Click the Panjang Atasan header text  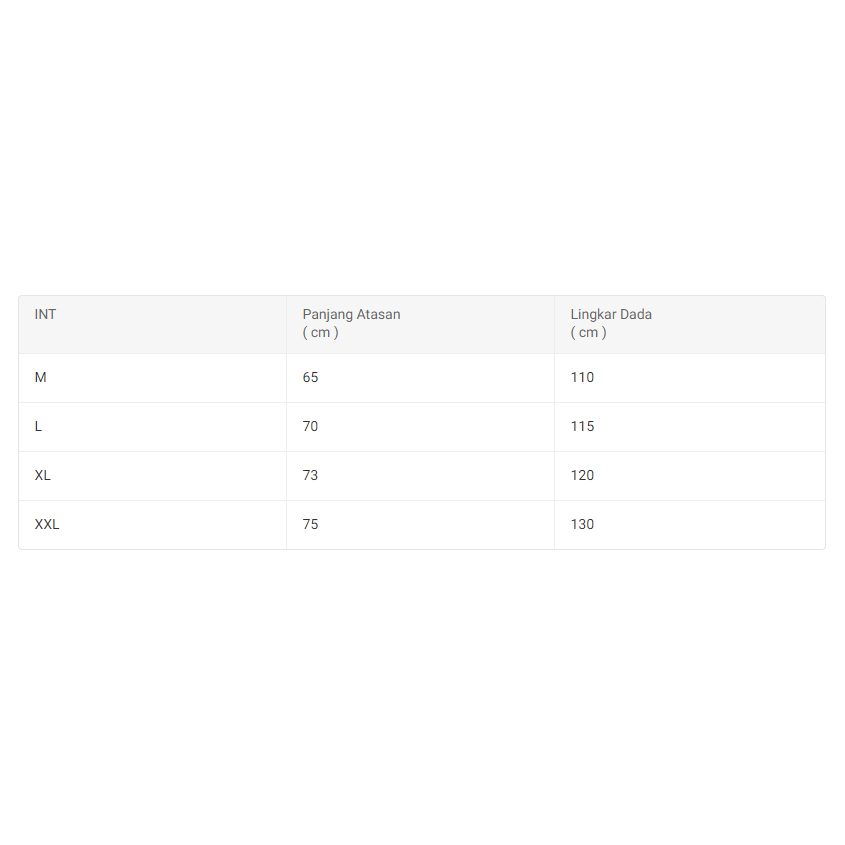(x=351, y=314)
